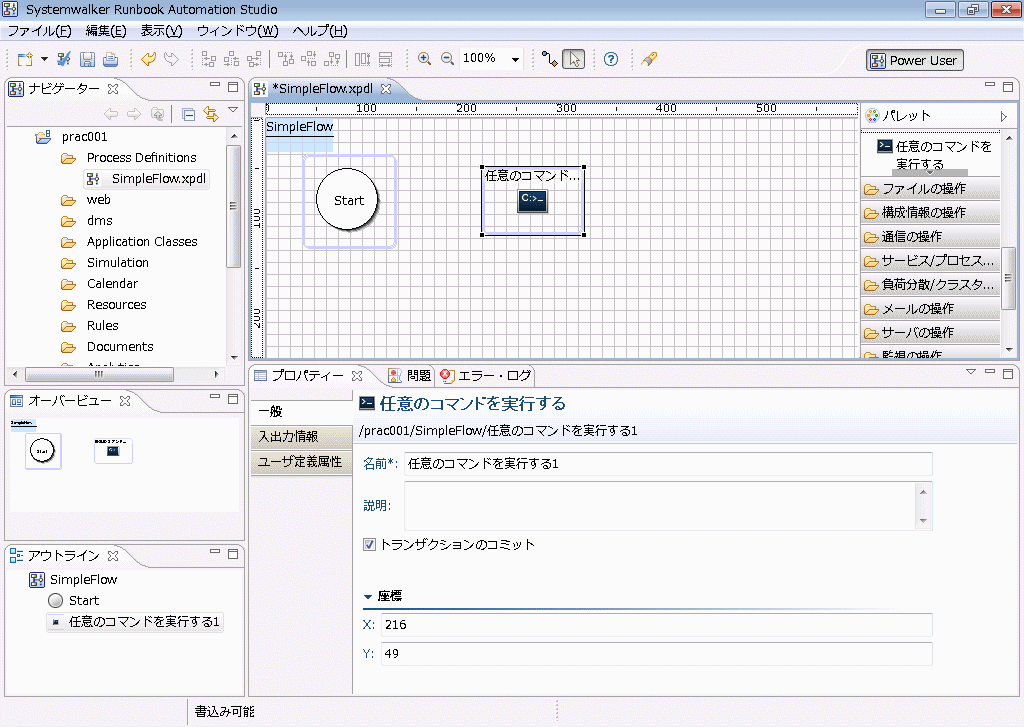Close the プロパティー view tab
This screenshot has width=1024, height=727.
[357, 376]
